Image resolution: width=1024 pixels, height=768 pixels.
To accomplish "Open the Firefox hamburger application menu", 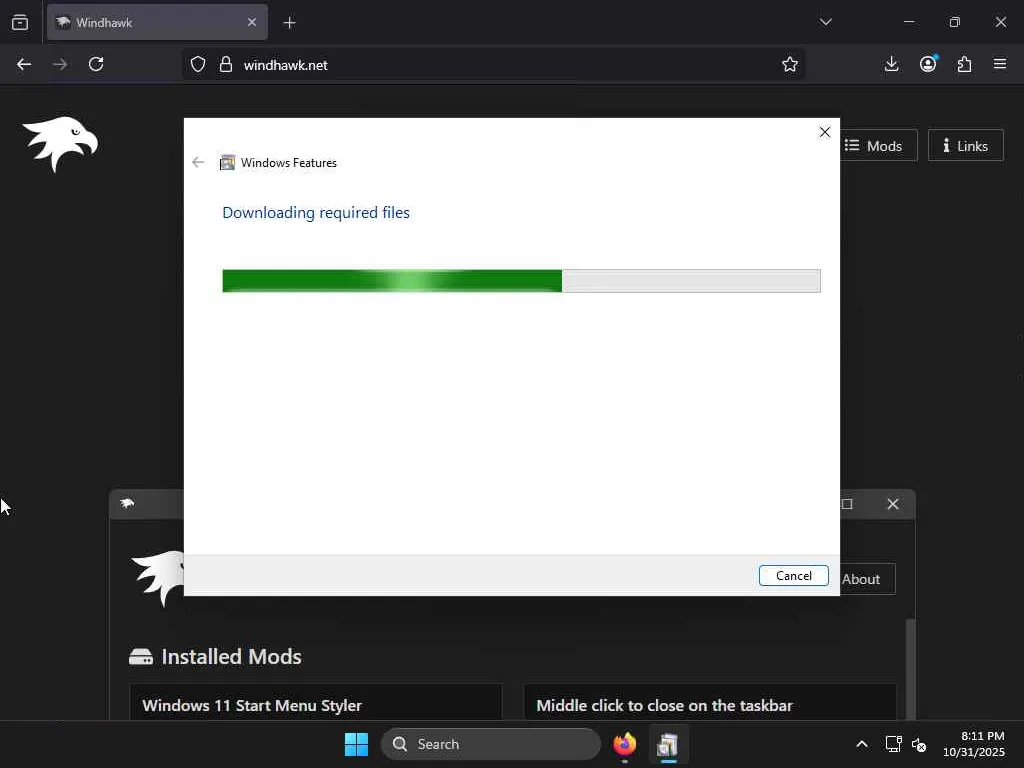I will coord(1000,64).
